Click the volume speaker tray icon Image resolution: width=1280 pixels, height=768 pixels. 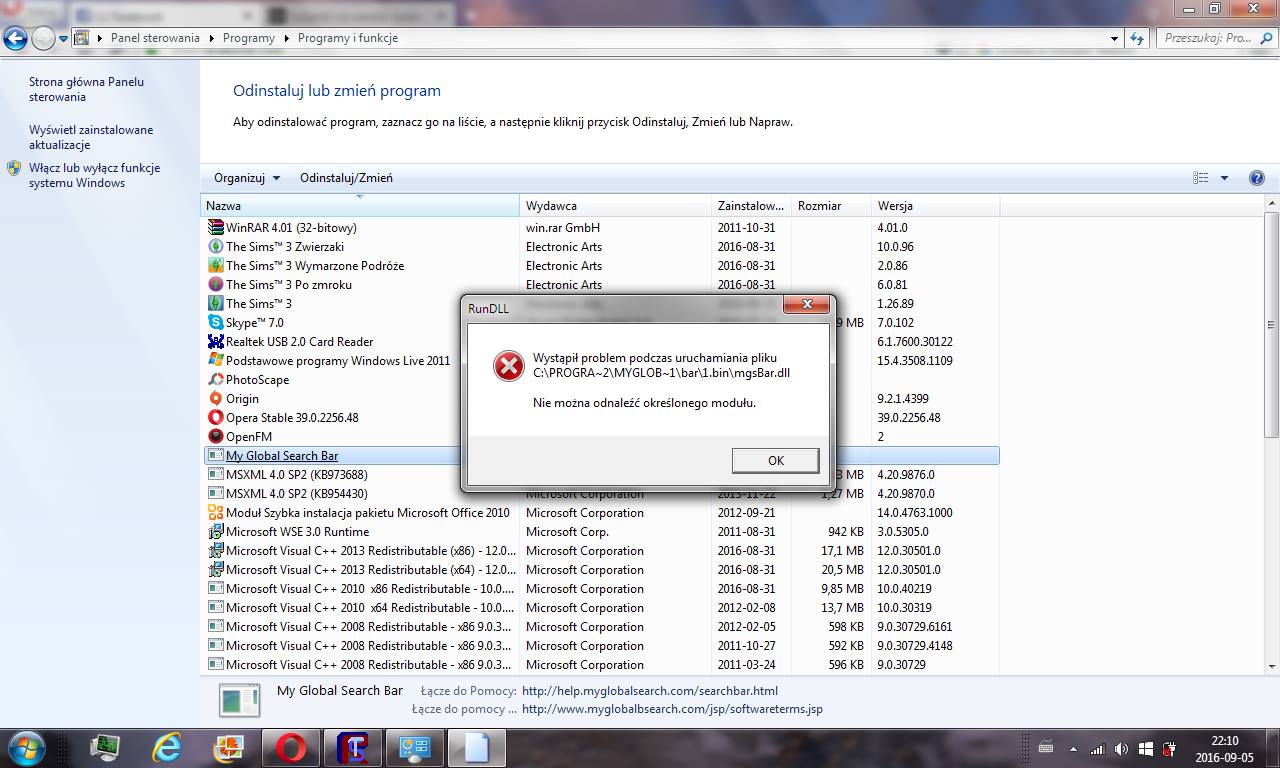pos(1122,748)
